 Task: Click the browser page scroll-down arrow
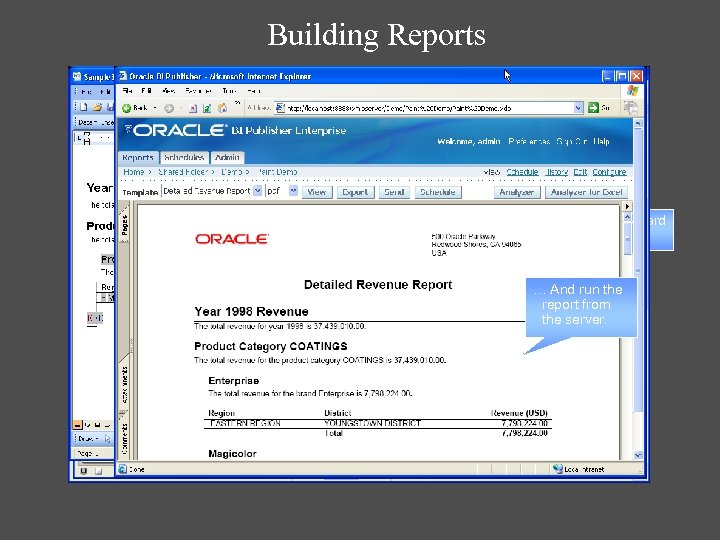pyautogui.click(x=638, y=455)
